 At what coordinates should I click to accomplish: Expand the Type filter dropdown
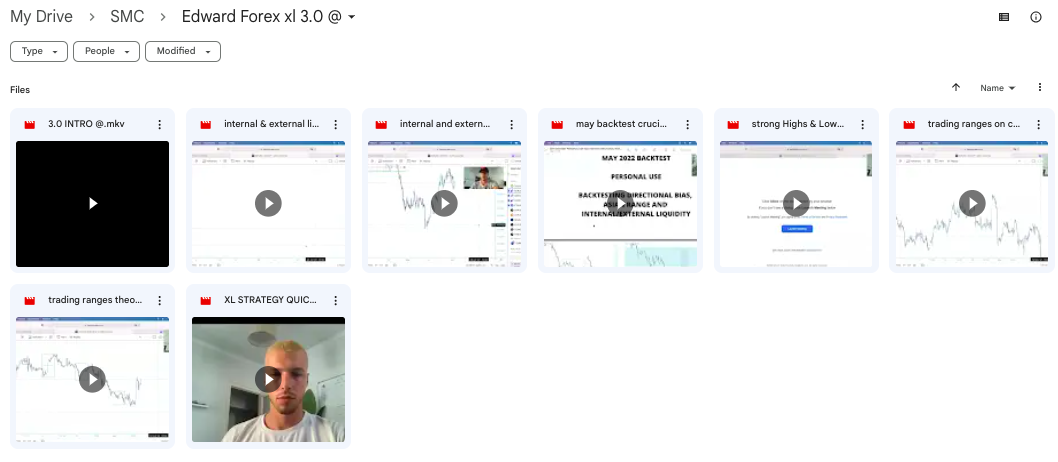point(39,51)
